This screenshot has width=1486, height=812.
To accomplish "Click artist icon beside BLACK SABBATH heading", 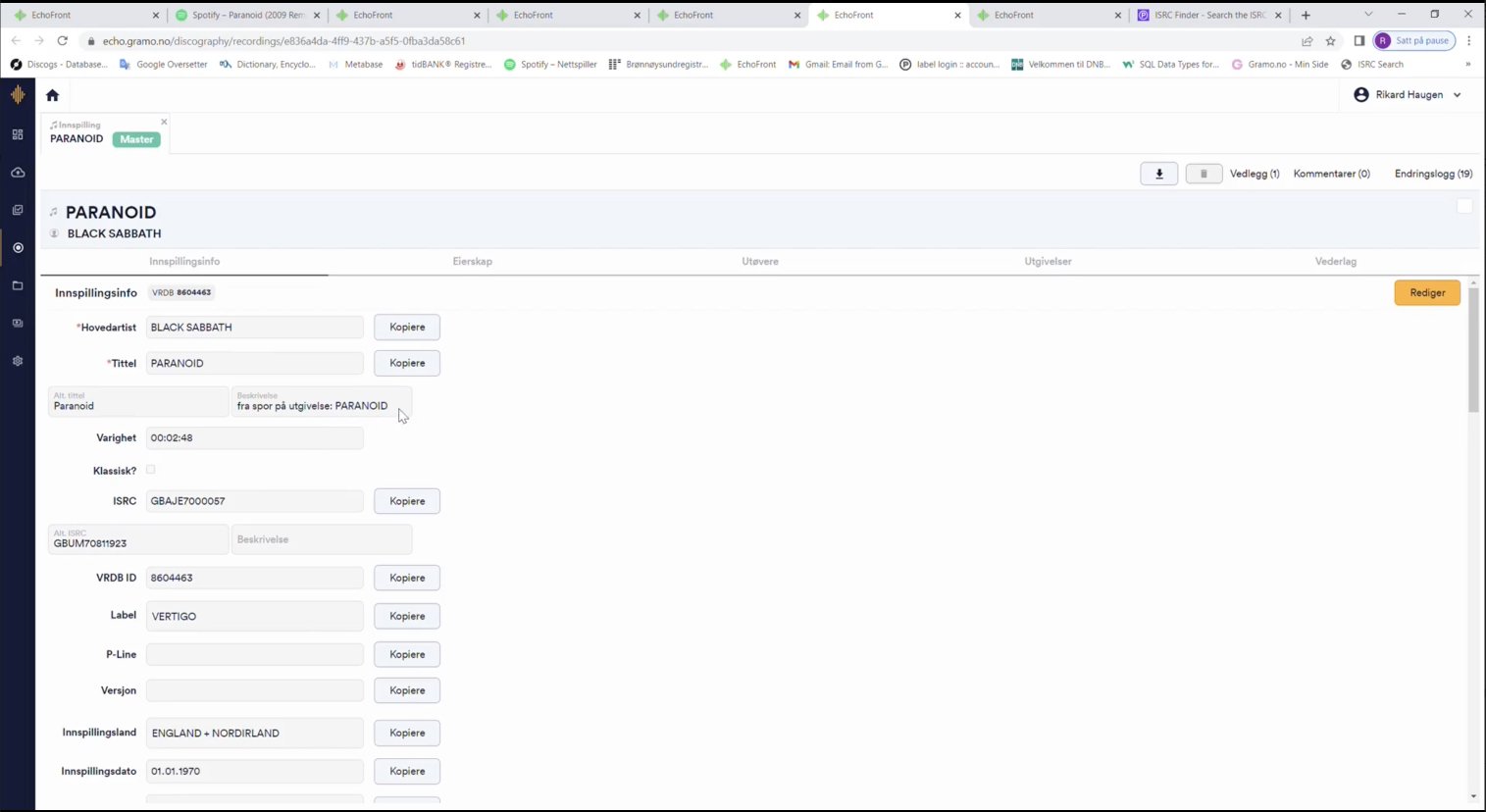I will click(x=54, y=233).
